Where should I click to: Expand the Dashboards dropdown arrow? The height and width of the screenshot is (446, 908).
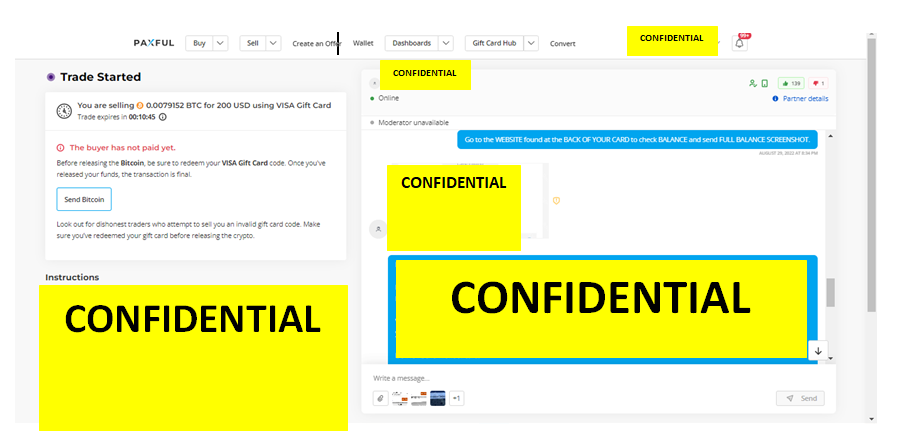[x=445, y=43]
